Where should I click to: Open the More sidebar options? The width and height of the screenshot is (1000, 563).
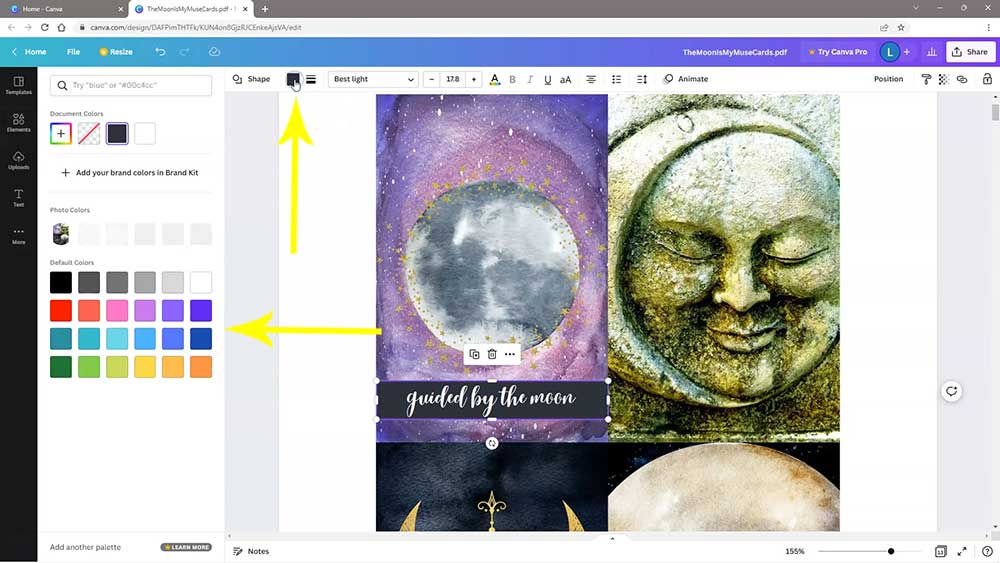tap(18, 235)
